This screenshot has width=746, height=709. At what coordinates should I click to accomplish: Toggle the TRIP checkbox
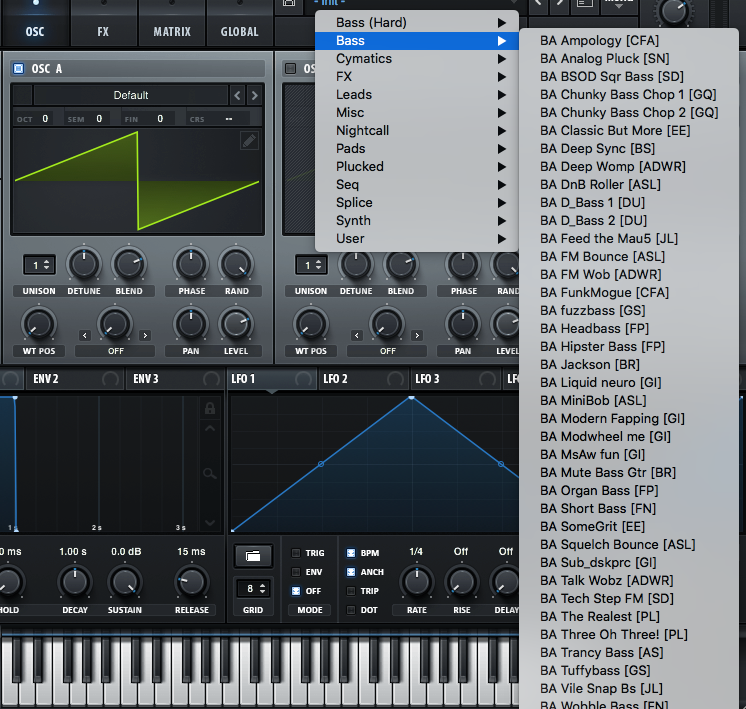(351, 591)
